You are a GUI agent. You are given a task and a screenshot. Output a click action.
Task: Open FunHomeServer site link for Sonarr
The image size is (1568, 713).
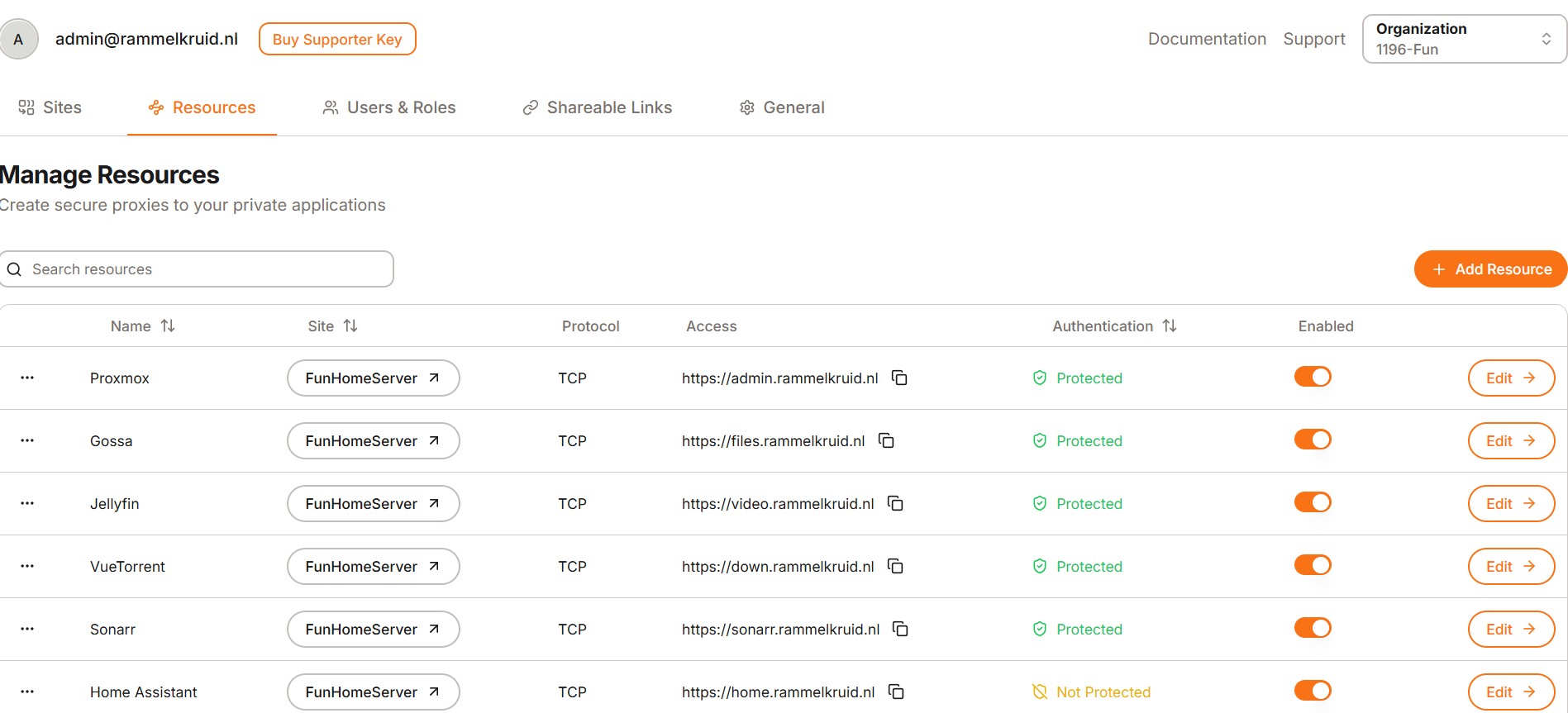tap(373, 629)
